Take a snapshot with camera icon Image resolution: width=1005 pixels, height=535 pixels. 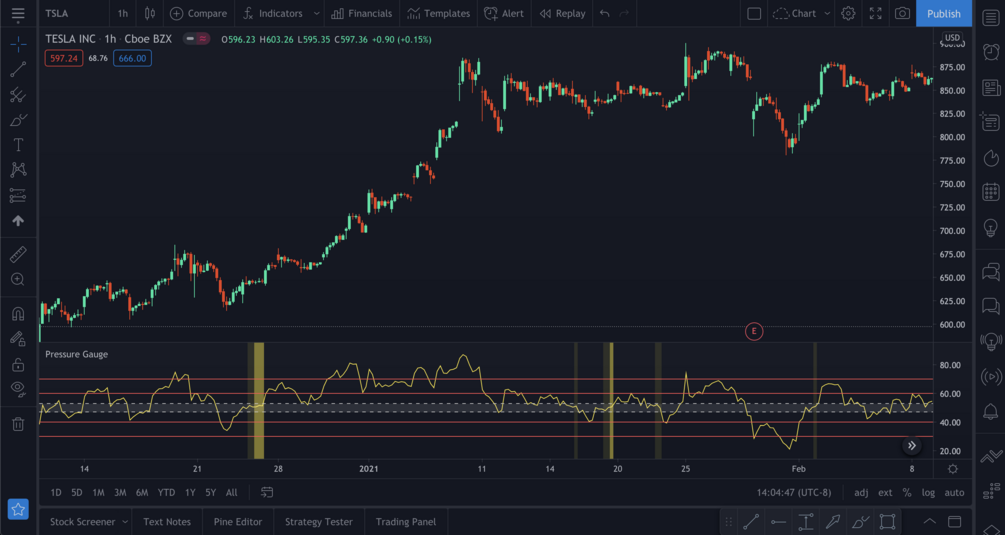pos(902,13)
